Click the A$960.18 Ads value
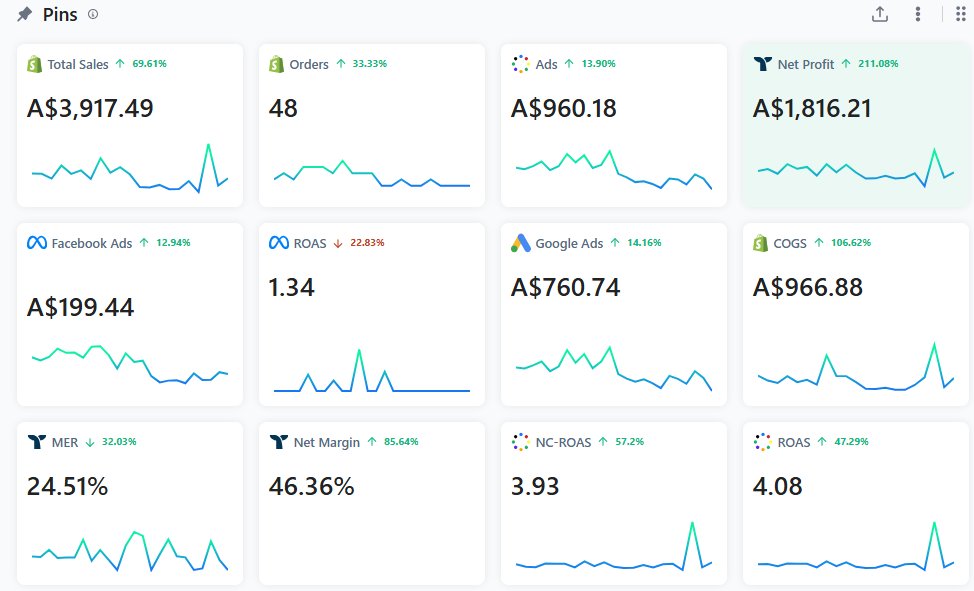The width and height of the screenshot is (974, 591). point(563,108)
